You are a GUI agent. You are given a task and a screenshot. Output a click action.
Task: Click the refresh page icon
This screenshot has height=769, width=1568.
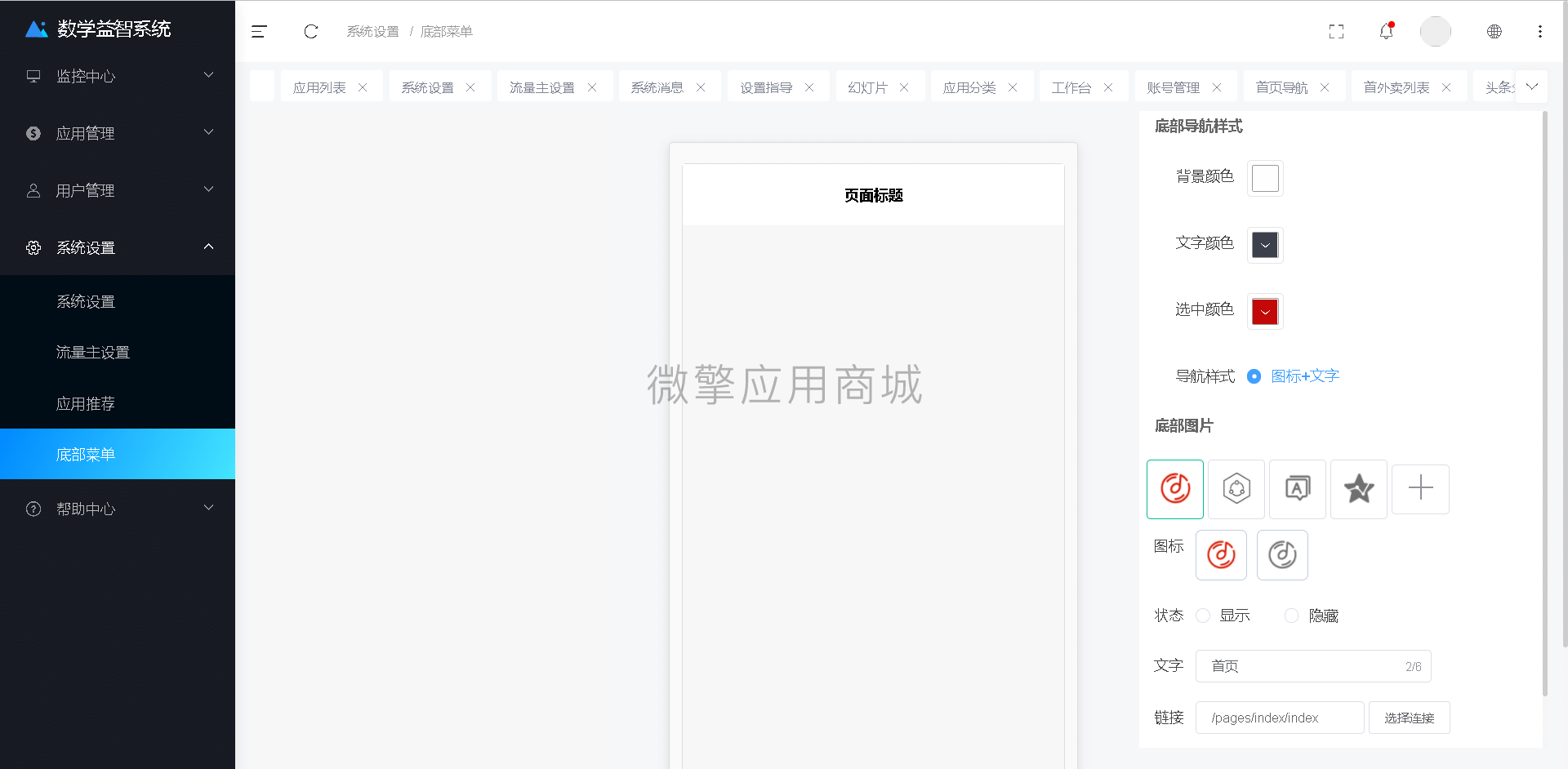311,31
